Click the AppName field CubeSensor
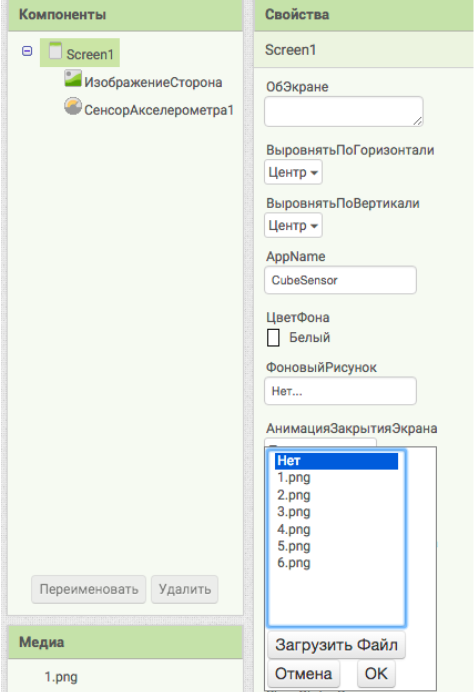 pyautogui.click(x=340, y=280)
